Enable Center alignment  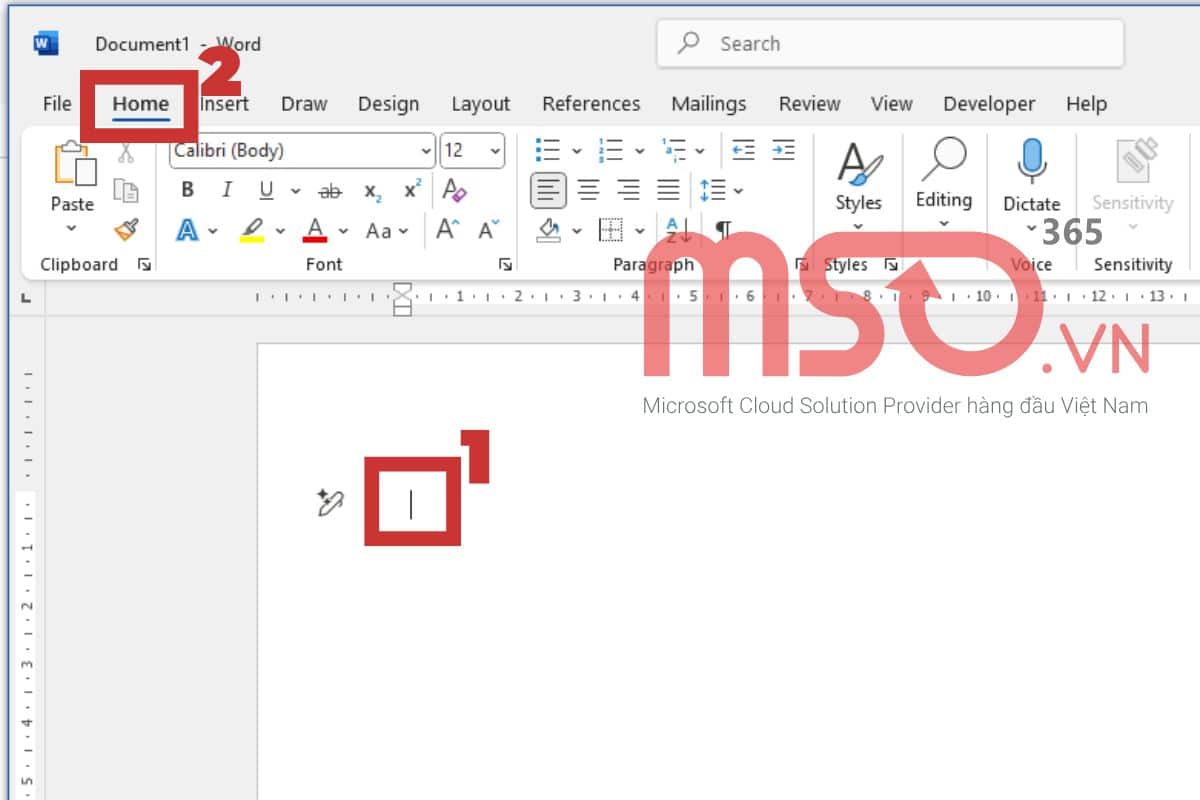[589, 190]
